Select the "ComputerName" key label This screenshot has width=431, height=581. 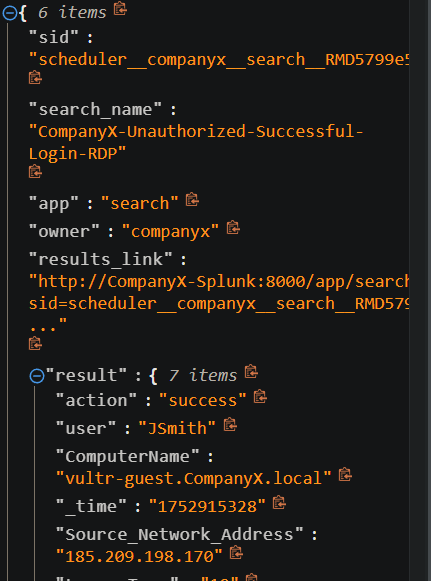128,456
